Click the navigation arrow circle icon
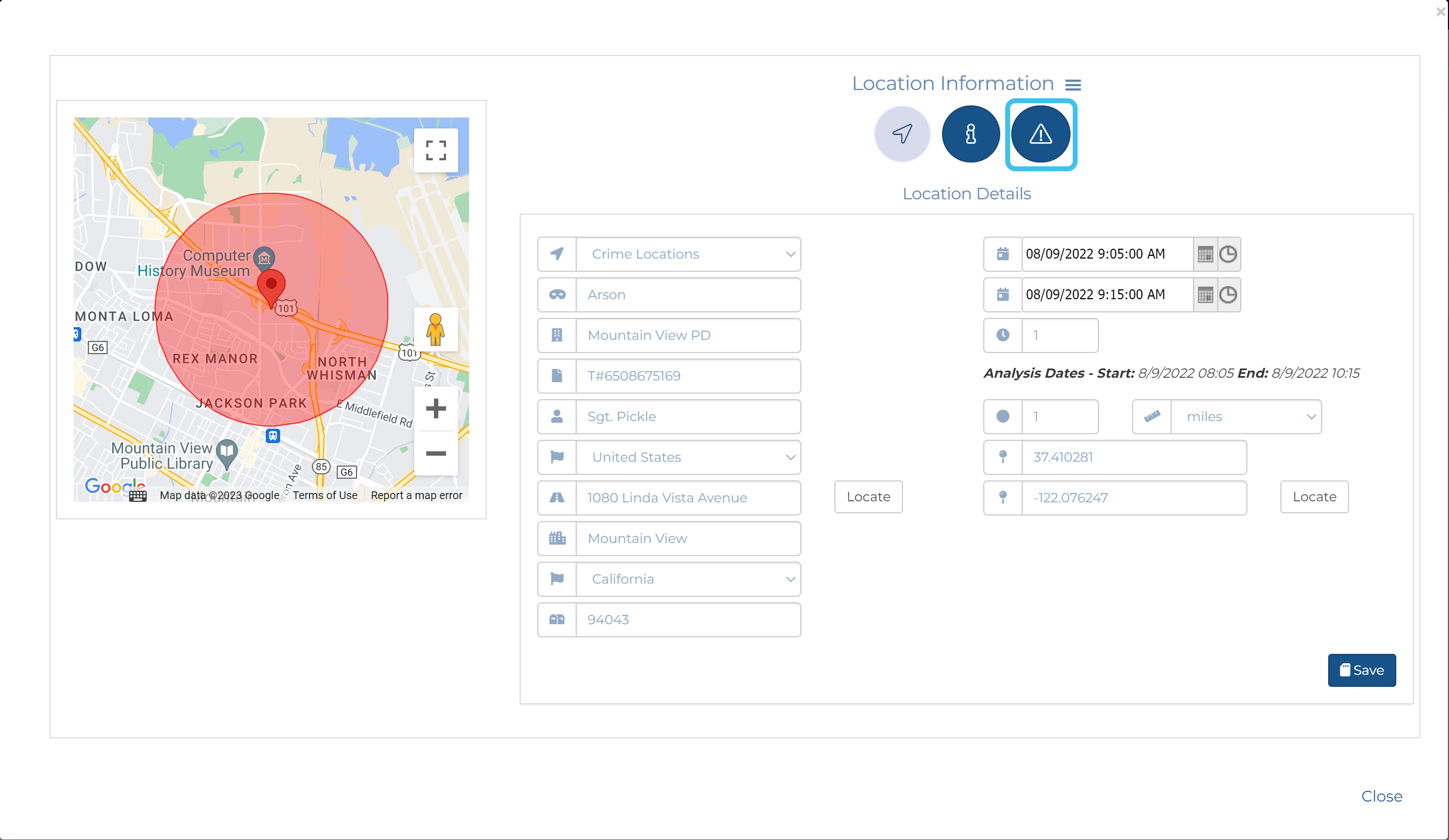The height and width of the screenshot is (840, 1449). (901, 134)
